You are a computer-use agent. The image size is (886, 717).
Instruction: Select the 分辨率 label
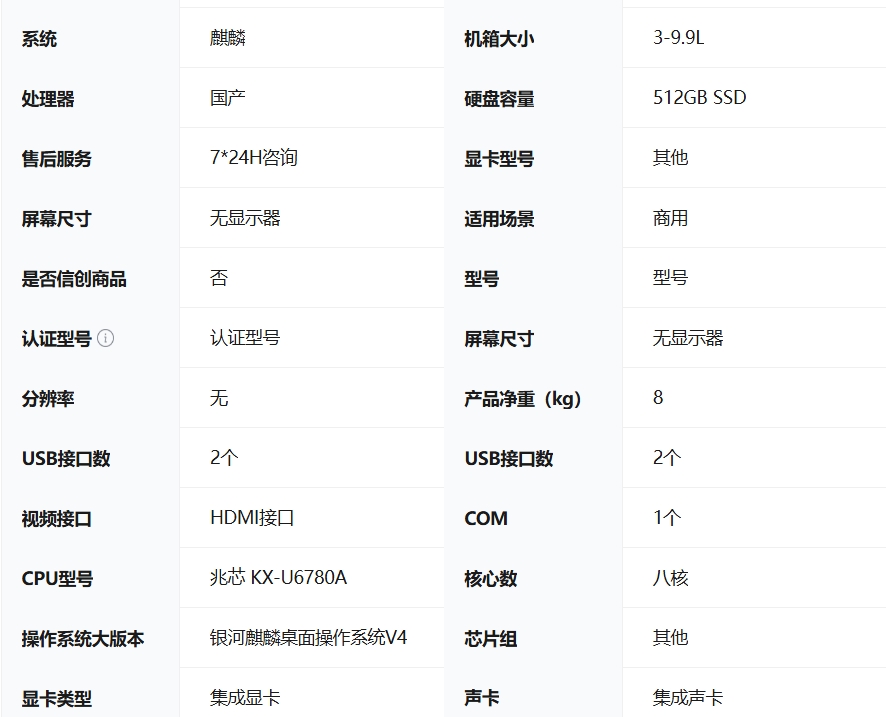coord(48,398)
